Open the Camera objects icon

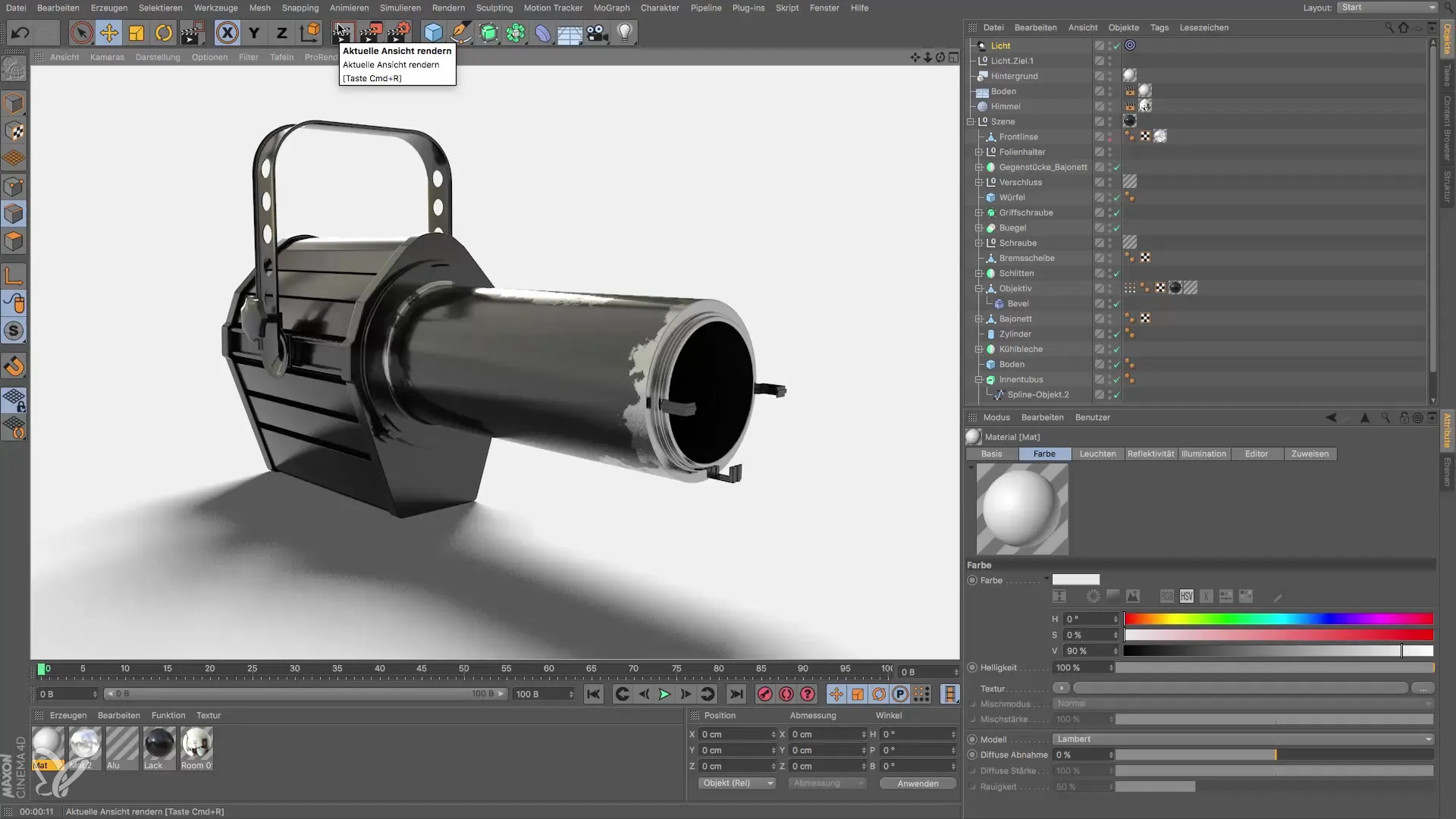pyautogui.click(x=598, y=33)
